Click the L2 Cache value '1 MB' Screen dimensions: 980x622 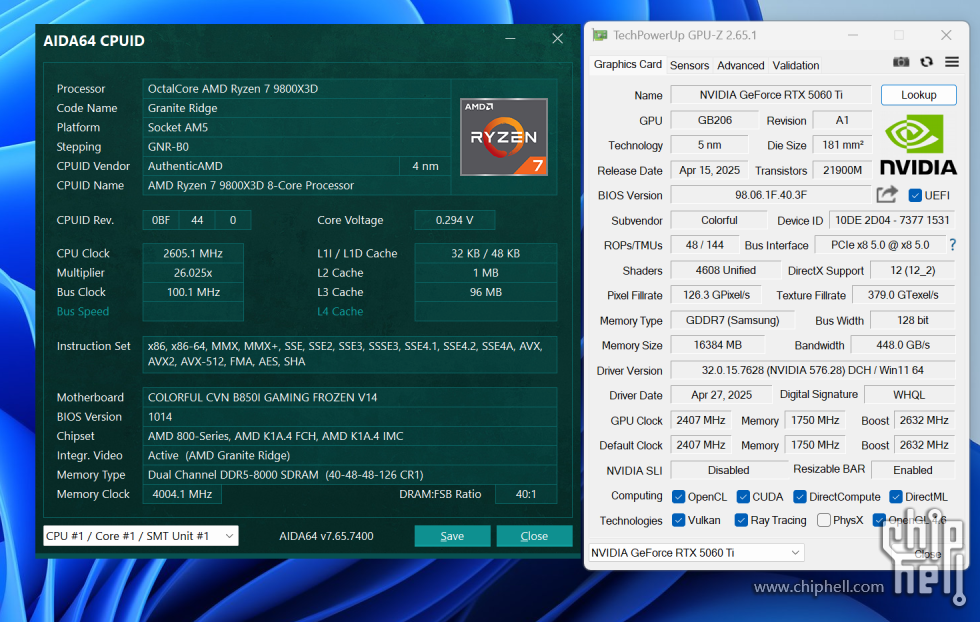click(x=486, y=273)
